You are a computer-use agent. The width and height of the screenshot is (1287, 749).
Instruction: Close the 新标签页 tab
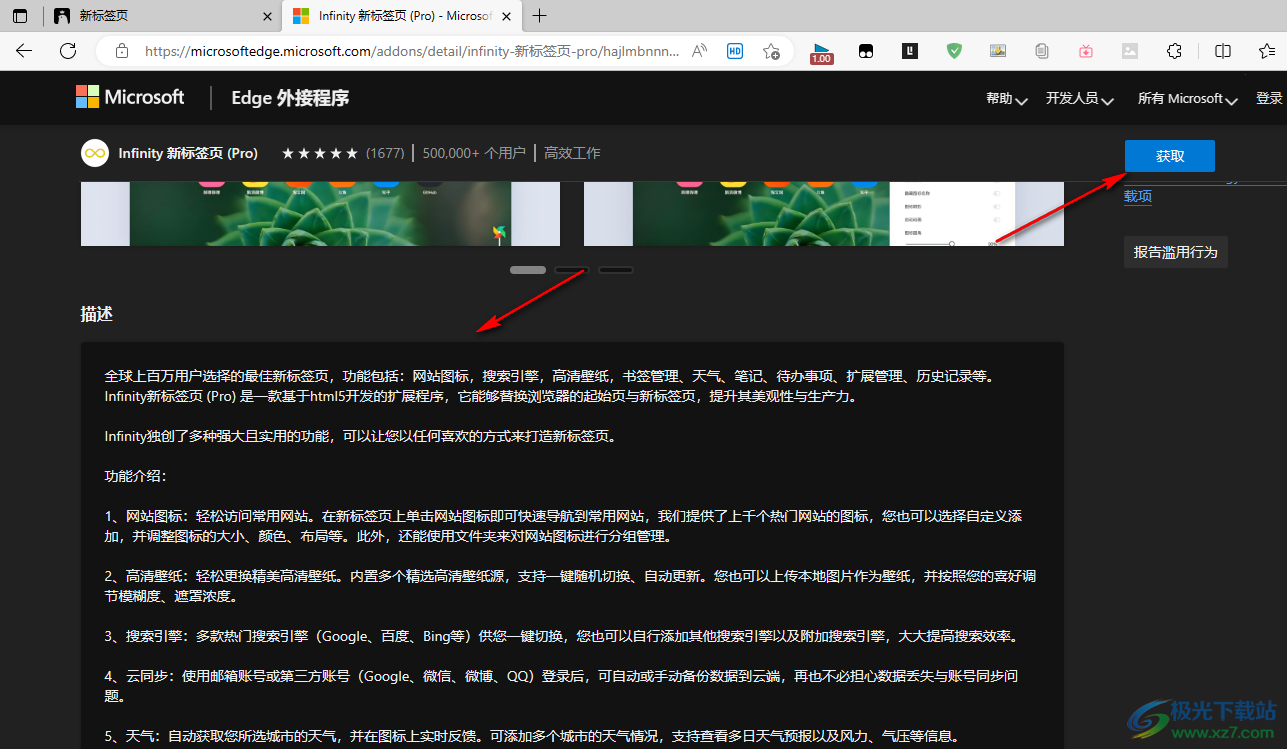coord(267,16)
